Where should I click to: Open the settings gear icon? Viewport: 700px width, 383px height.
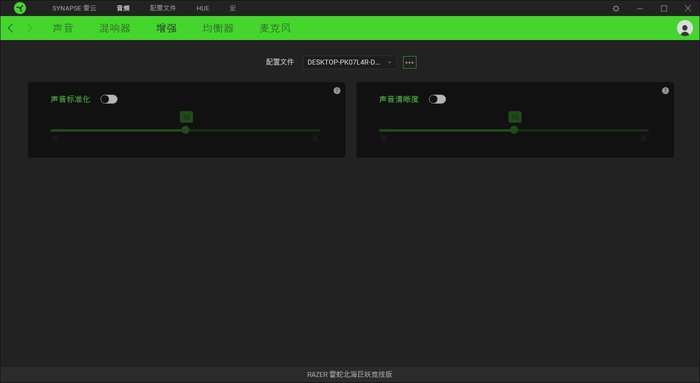coord(616,8)
